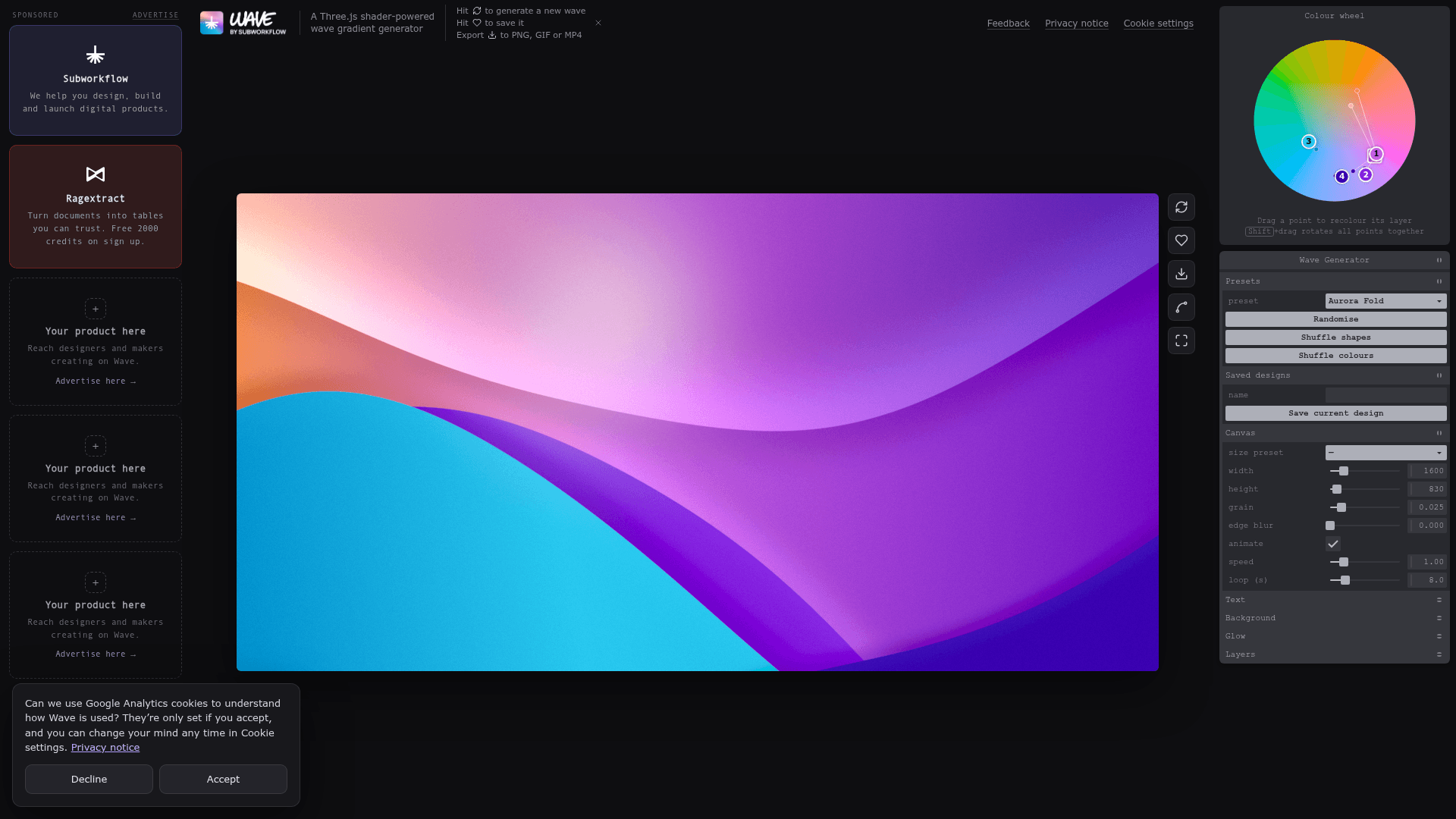Open Cookie settings link
Screen dimensions: 1456x819
[x=1158, y=24]
